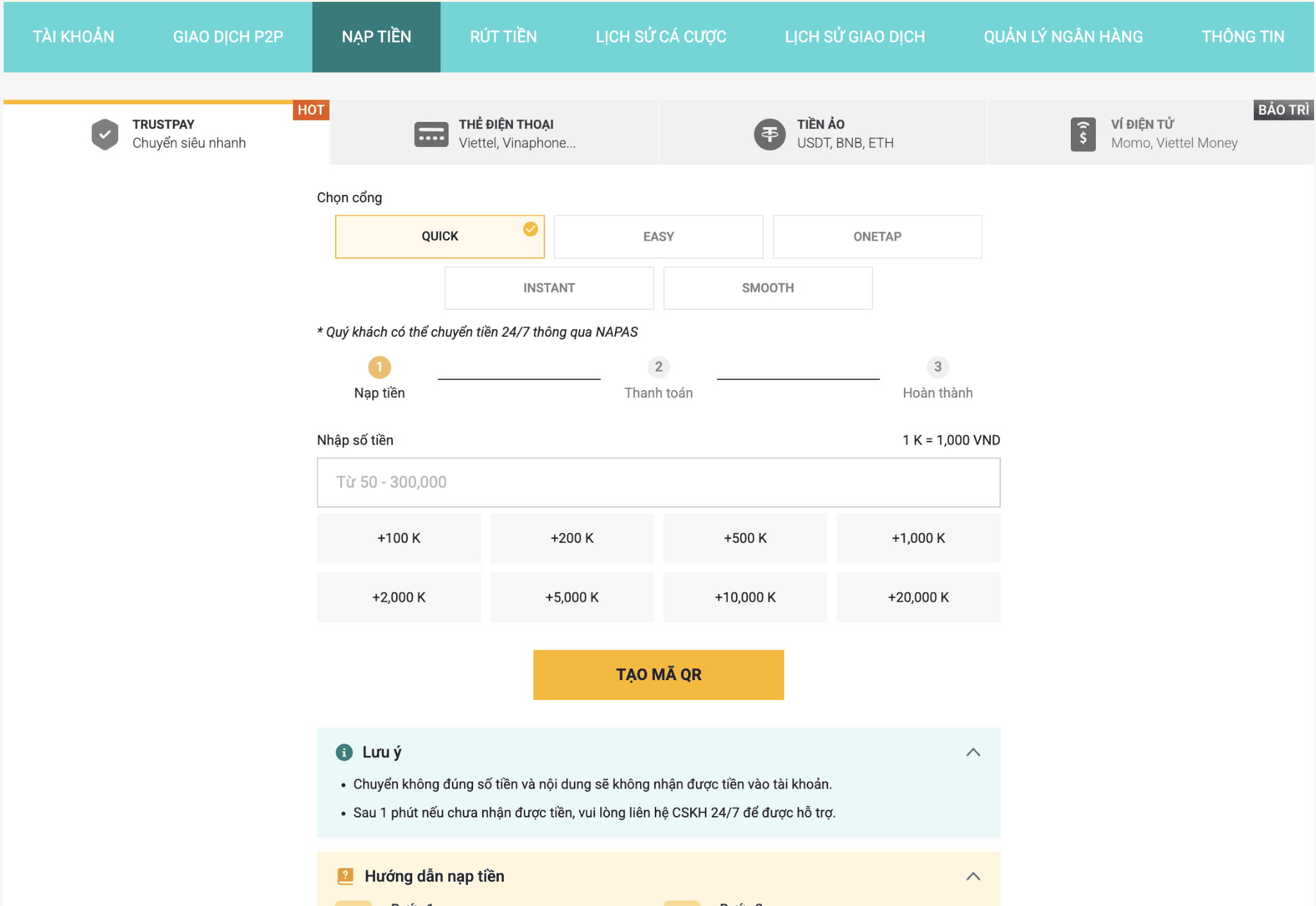This screenshot has width=1316, height=906.
Task: Go to GIAO DỊCH P2P tab
Action: [x=228, y=37]
